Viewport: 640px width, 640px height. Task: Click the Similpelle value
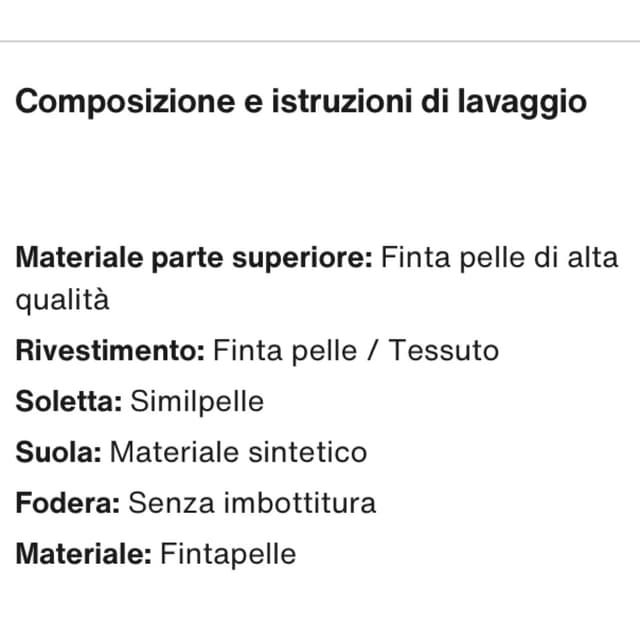point(197,402)
